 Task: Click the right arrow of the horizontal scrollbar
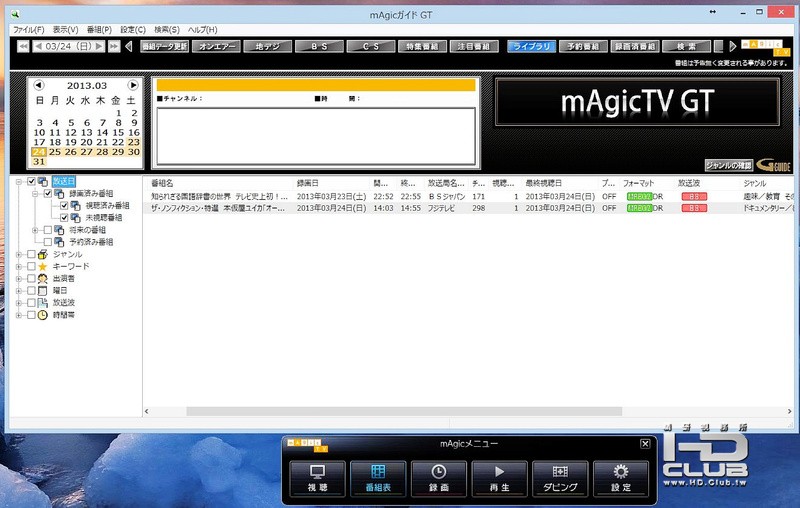(789, 411)
